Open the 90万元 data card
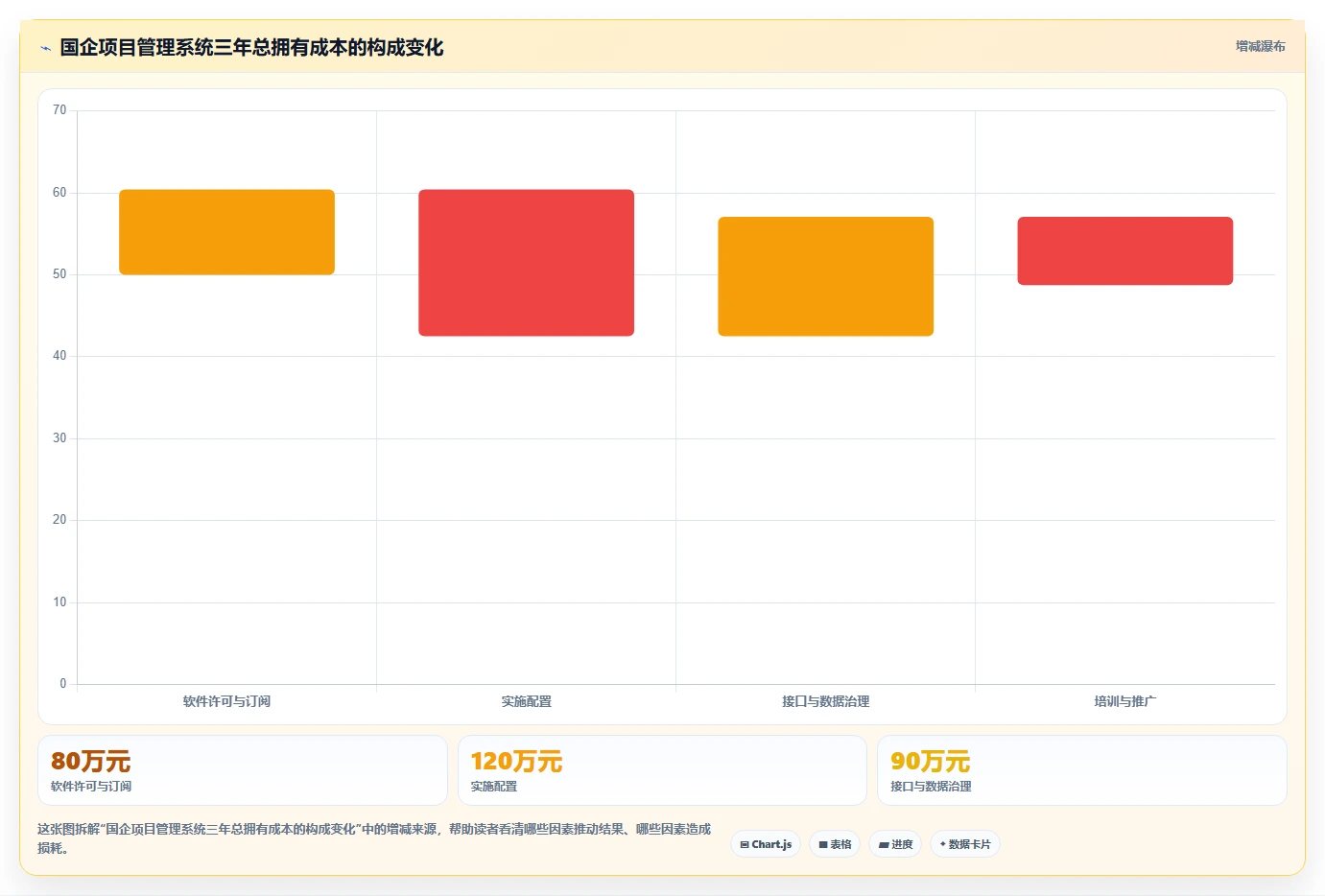 coord(1081,770)
